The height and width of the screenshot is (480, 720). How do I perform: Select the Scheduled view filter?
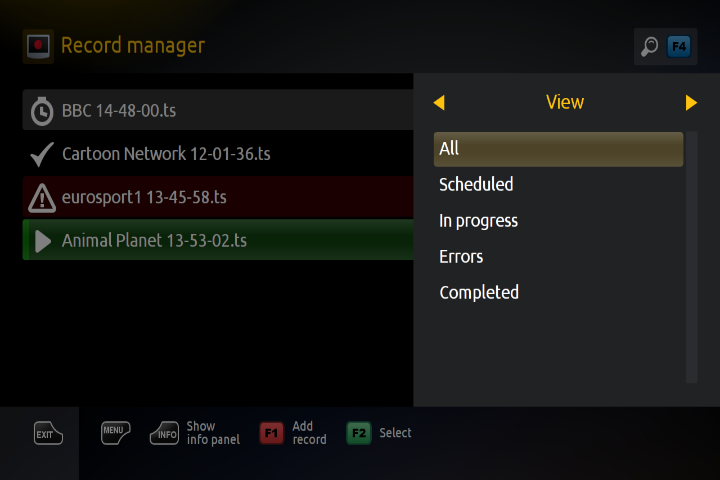click(x=477, y=185)
